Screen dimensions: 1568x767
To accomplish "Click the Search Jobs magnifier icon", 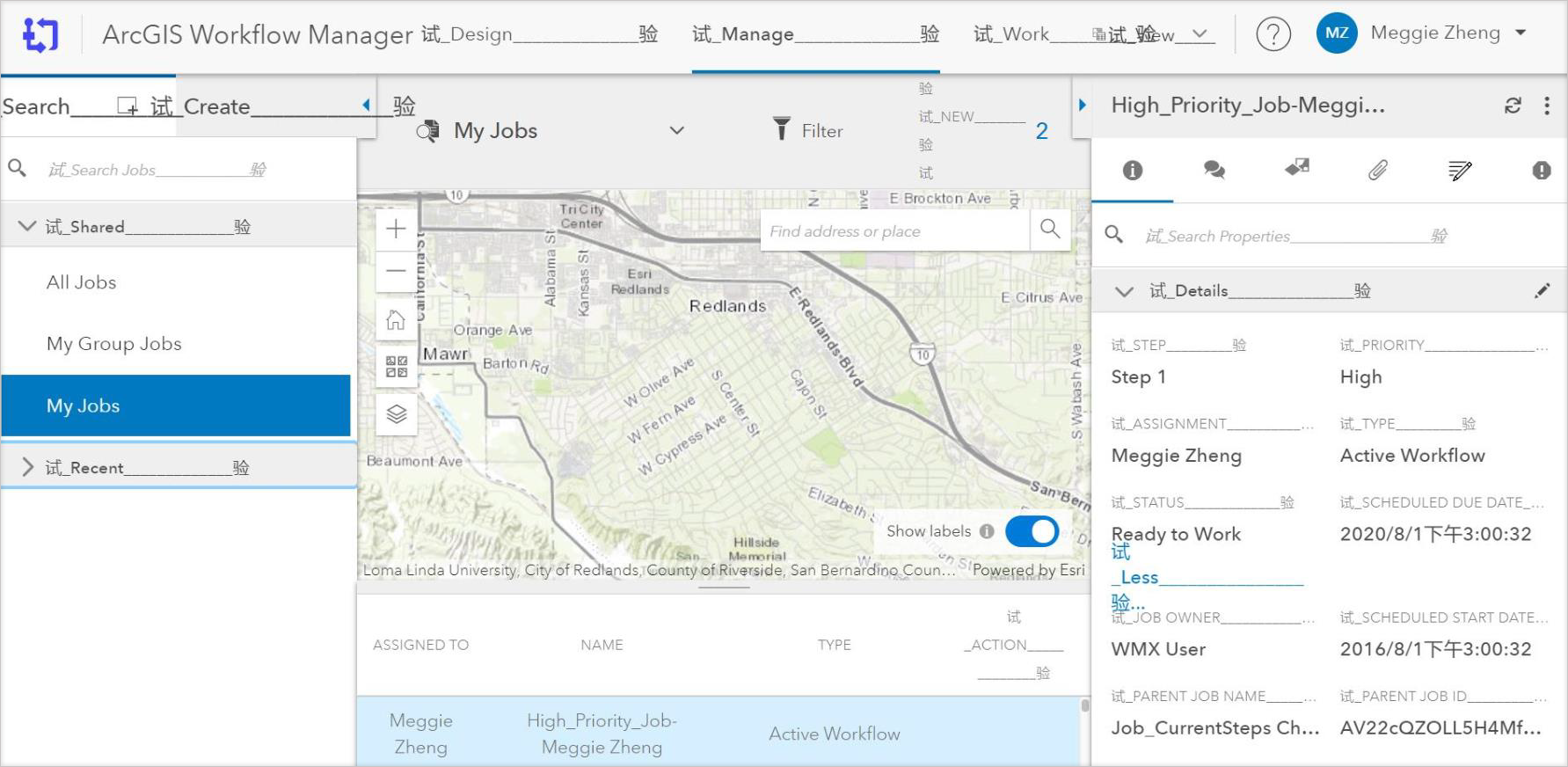I will [x=17, y=168].
